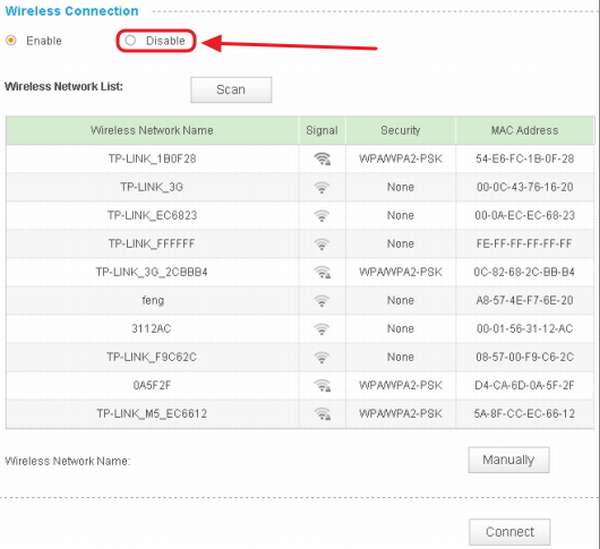Click None security cell of TP-LINK_F9C62C
This screenshot has width=600, height=549.
click(x=401, y=357)
